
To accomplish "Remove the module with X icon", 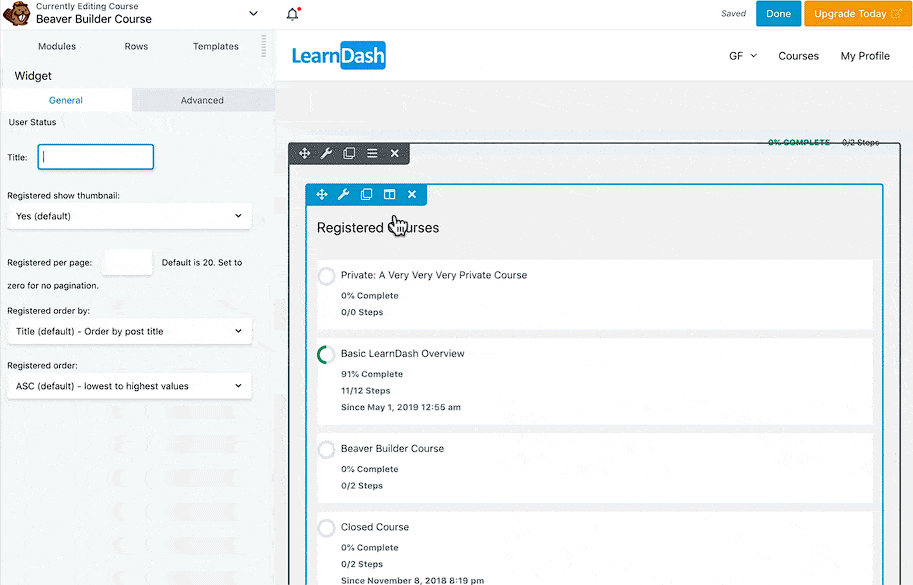I will coord(412,194).
